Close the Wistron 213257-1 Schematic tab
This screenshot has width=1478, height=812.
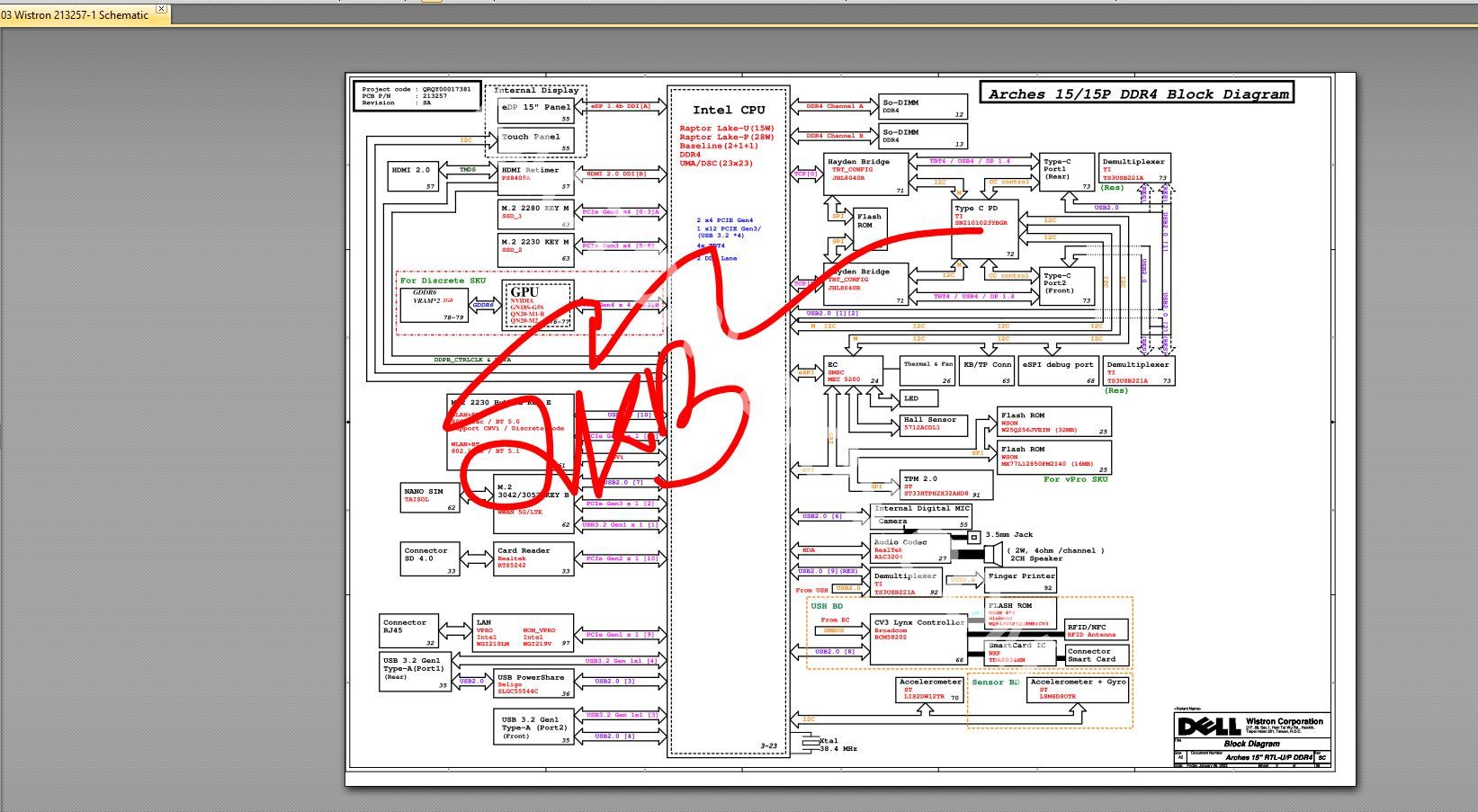(162, 9)
